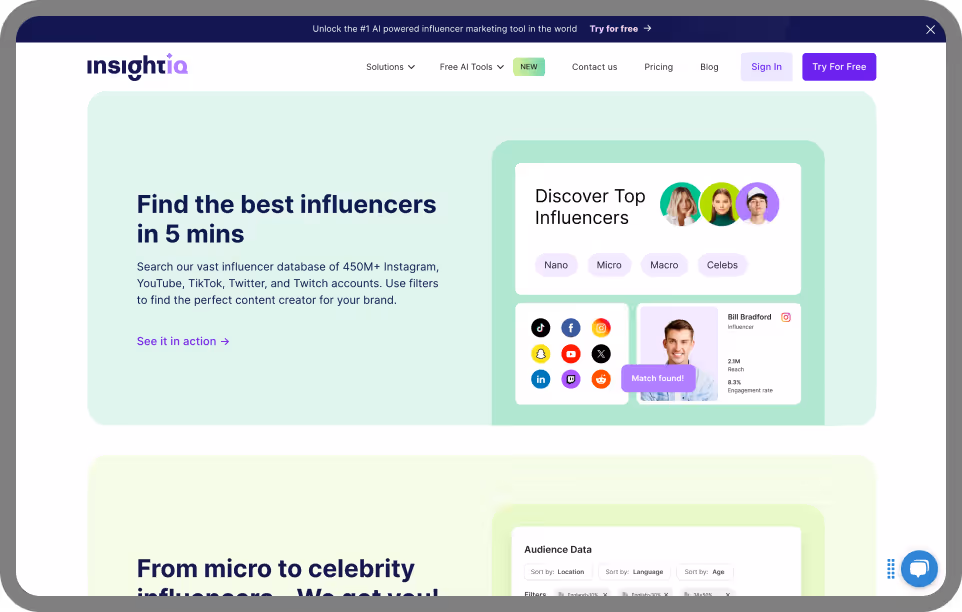Open the Contact us page
Viewport: 962px width, 612px height.
click(x=595, y=67)
